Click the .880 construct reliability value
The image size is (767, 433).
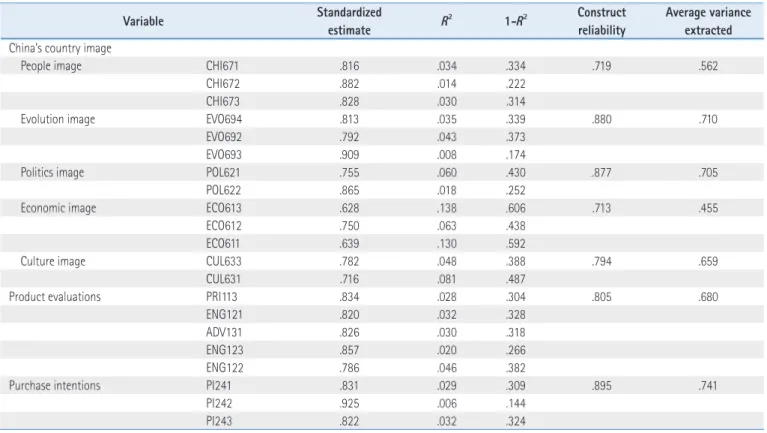[601, 119]
